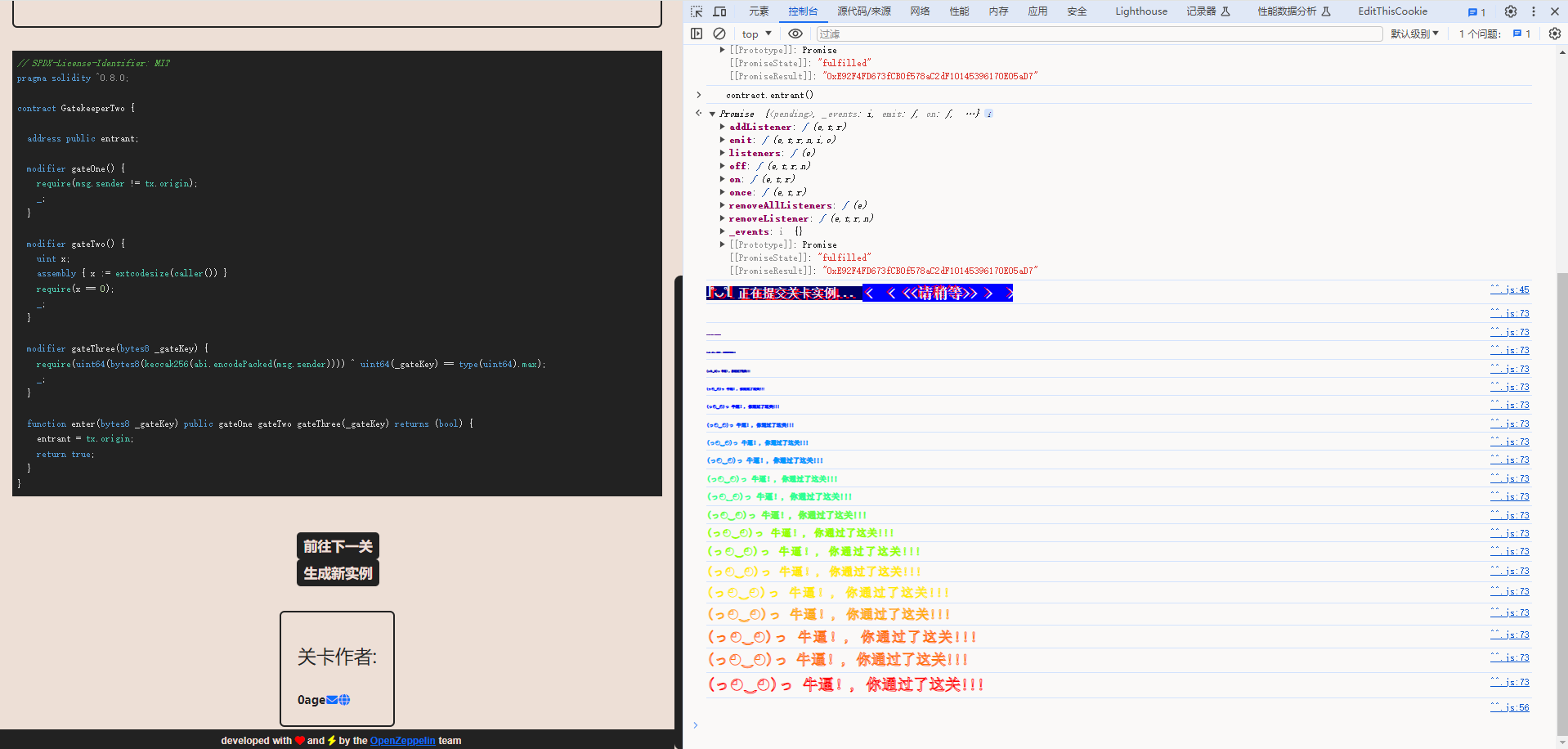Focus the console 过滤 filter field
Viewport: 1568px width, 749px height.
pos(1100,34)
